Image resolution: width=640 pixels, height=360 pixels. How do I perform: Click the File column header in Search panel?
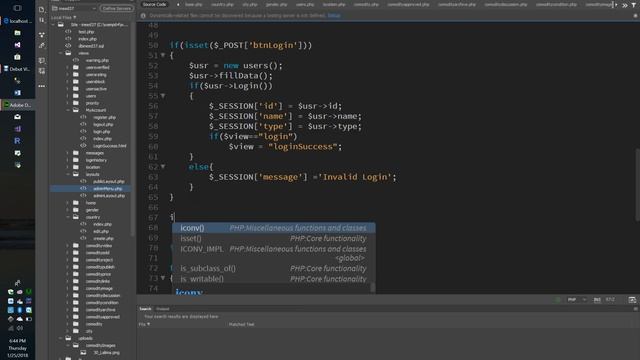pos(144,324)
